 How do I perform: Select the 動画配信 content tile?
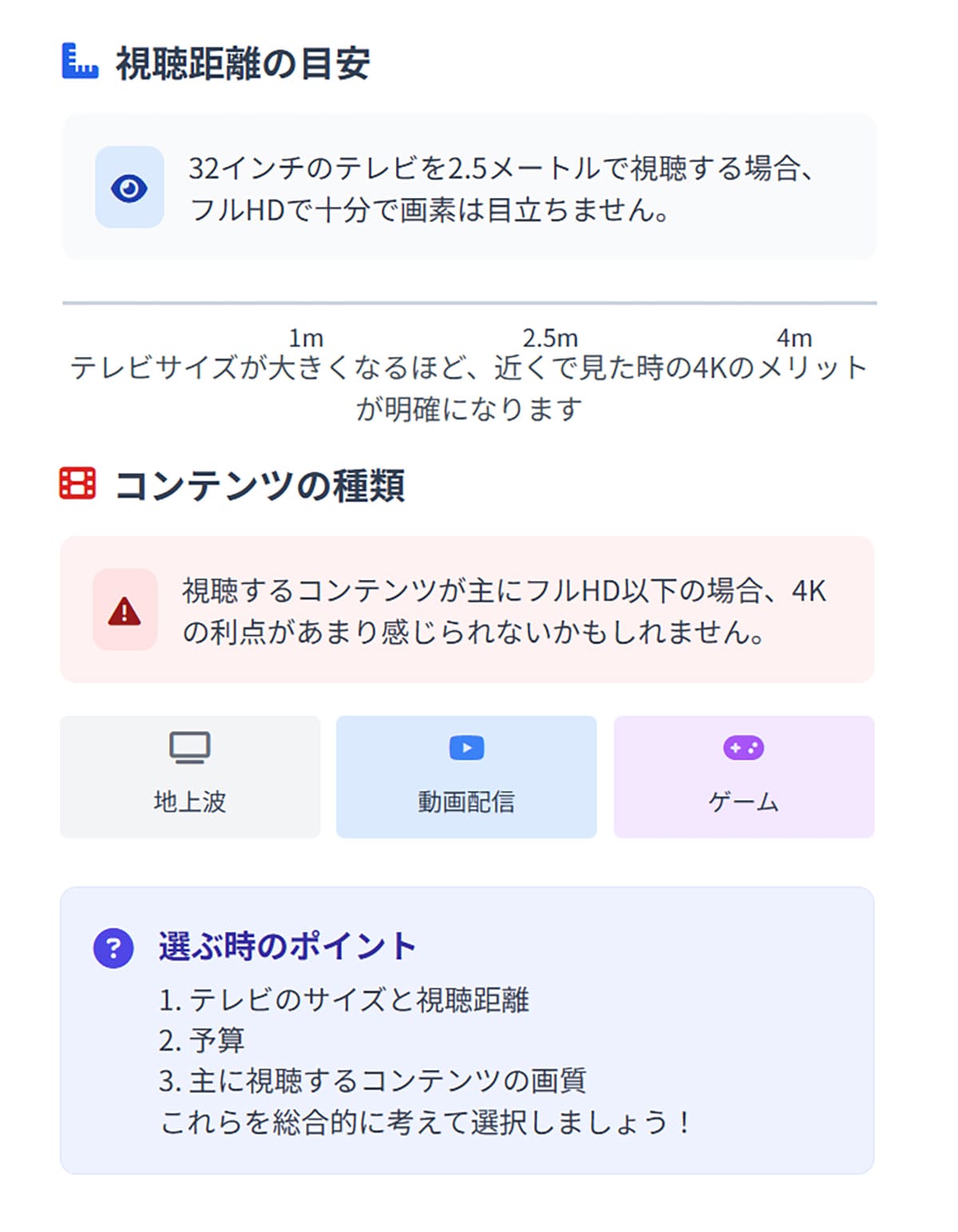coord(466,777)
